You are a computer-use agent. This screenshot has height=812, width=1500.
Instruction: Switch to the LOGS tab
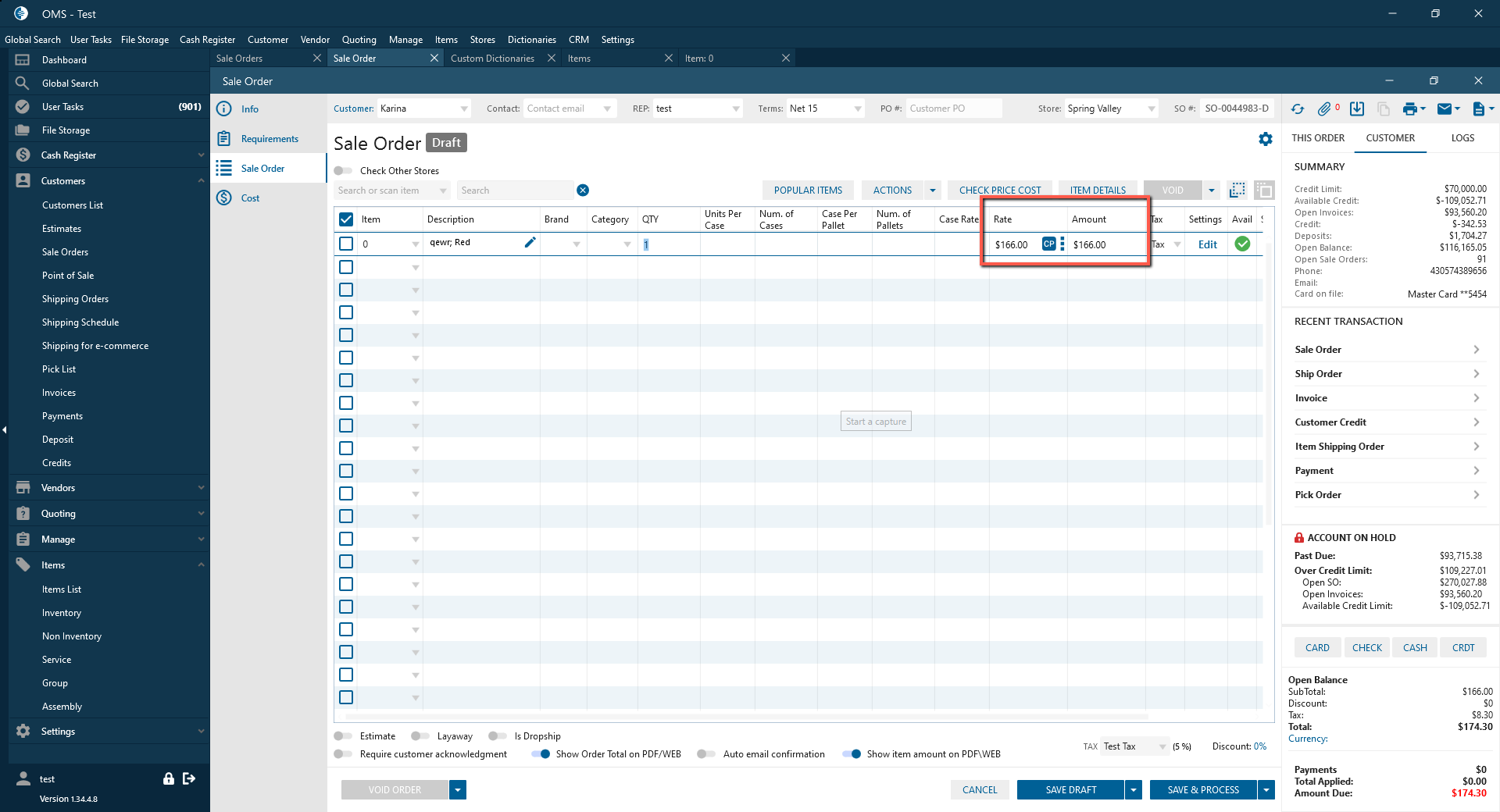point(1462,138)
